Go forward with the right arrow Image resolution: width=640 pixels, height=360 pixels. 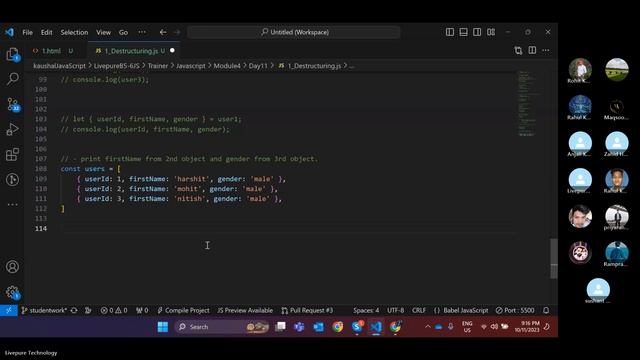click(177, 32)
